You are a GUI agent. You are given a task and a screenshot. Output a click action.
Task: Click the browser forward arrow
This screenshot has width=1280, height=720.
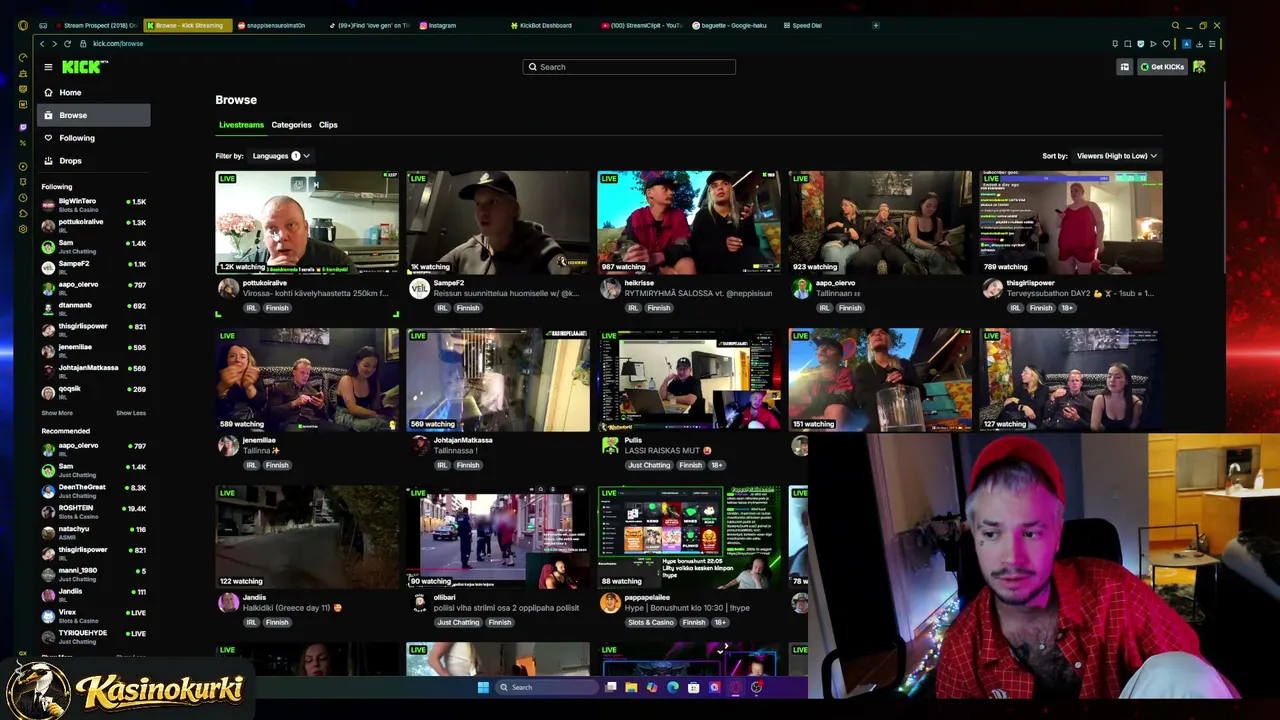click(54, 44)
